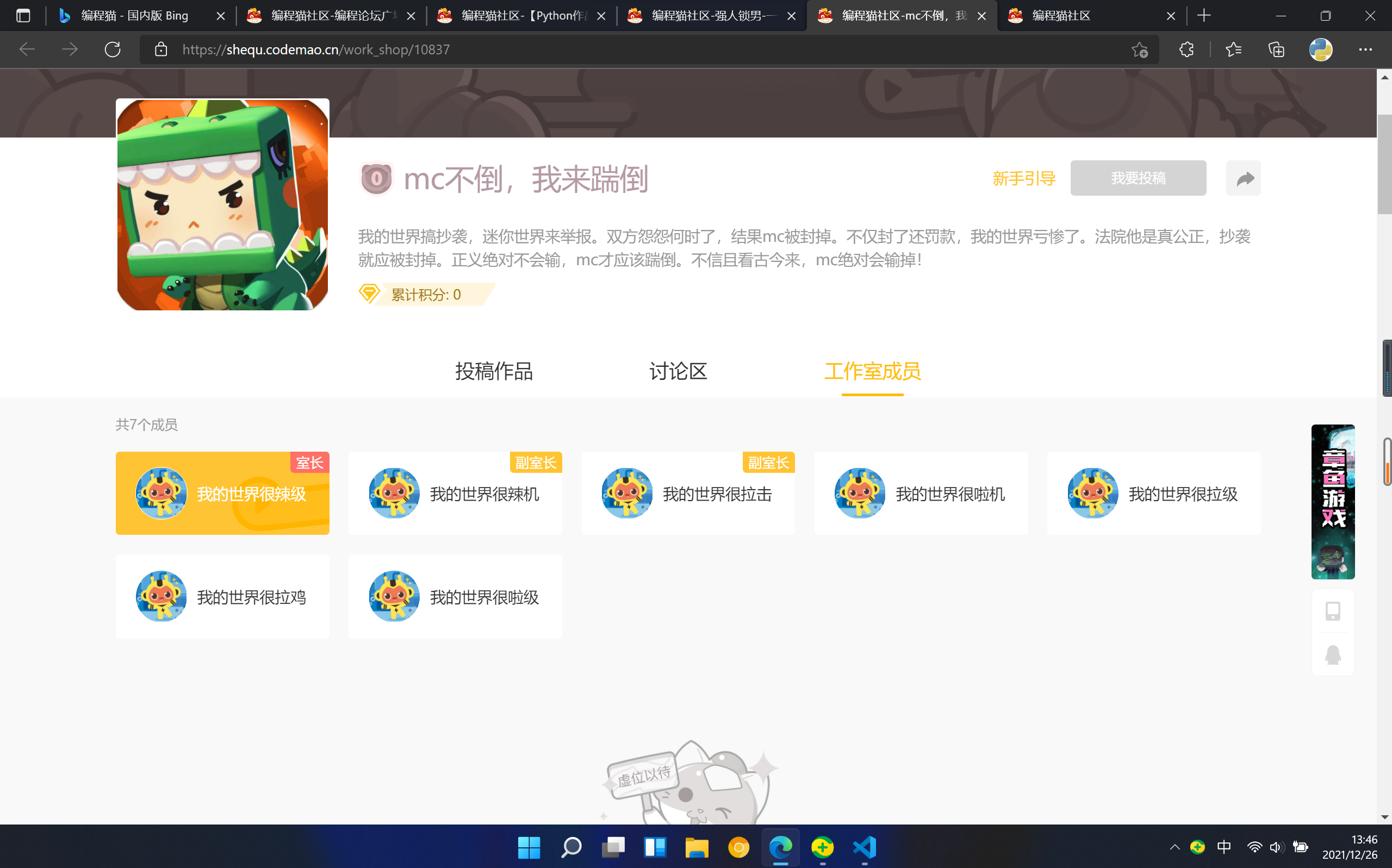The height and width of the screenshot is (868, 1392).
Task: Open Visual Studio Code from the taskbar
Action: [864, 847]
